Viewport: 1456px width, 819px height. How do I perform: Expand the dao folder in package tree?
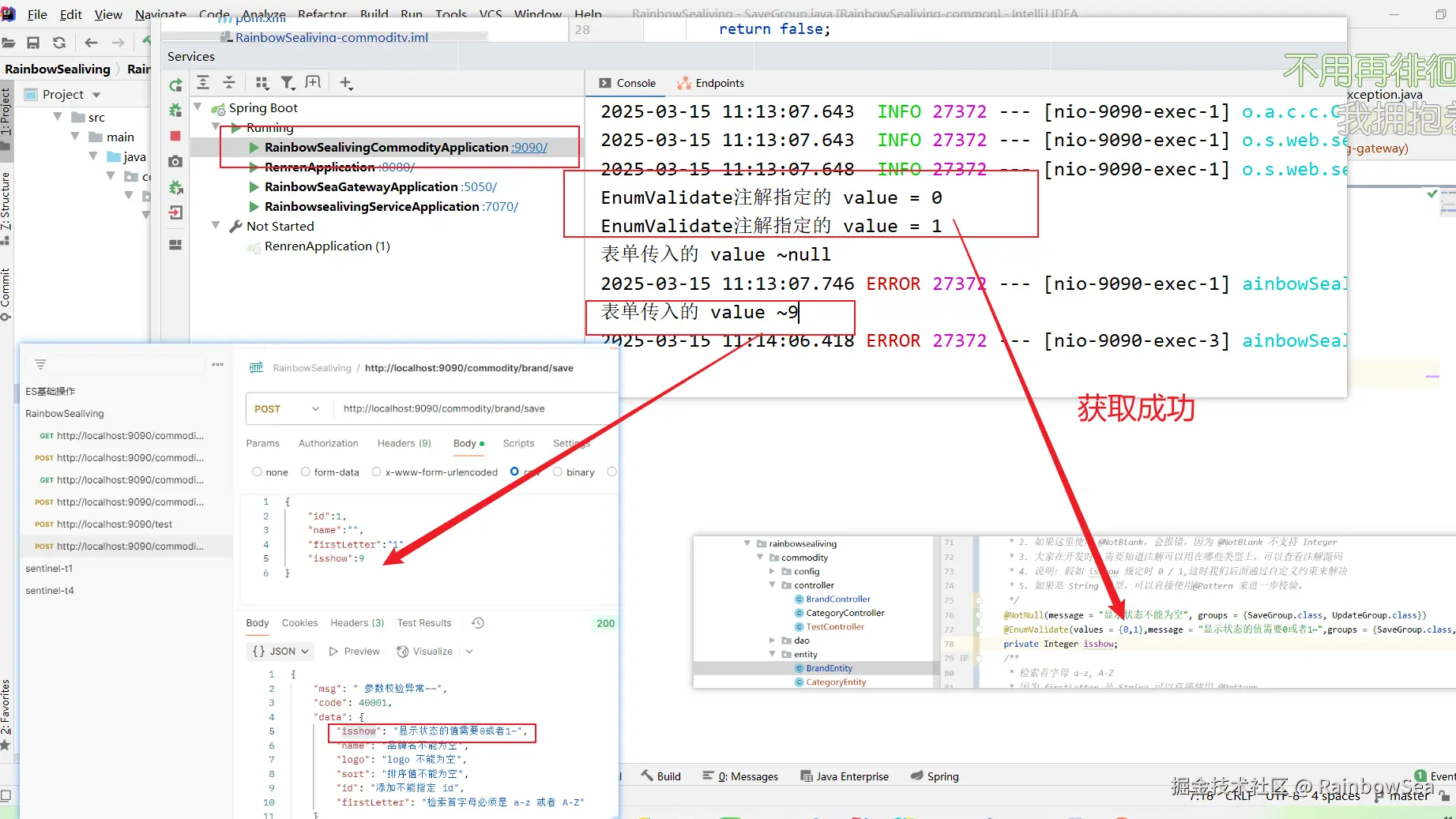tap(772, 641)
